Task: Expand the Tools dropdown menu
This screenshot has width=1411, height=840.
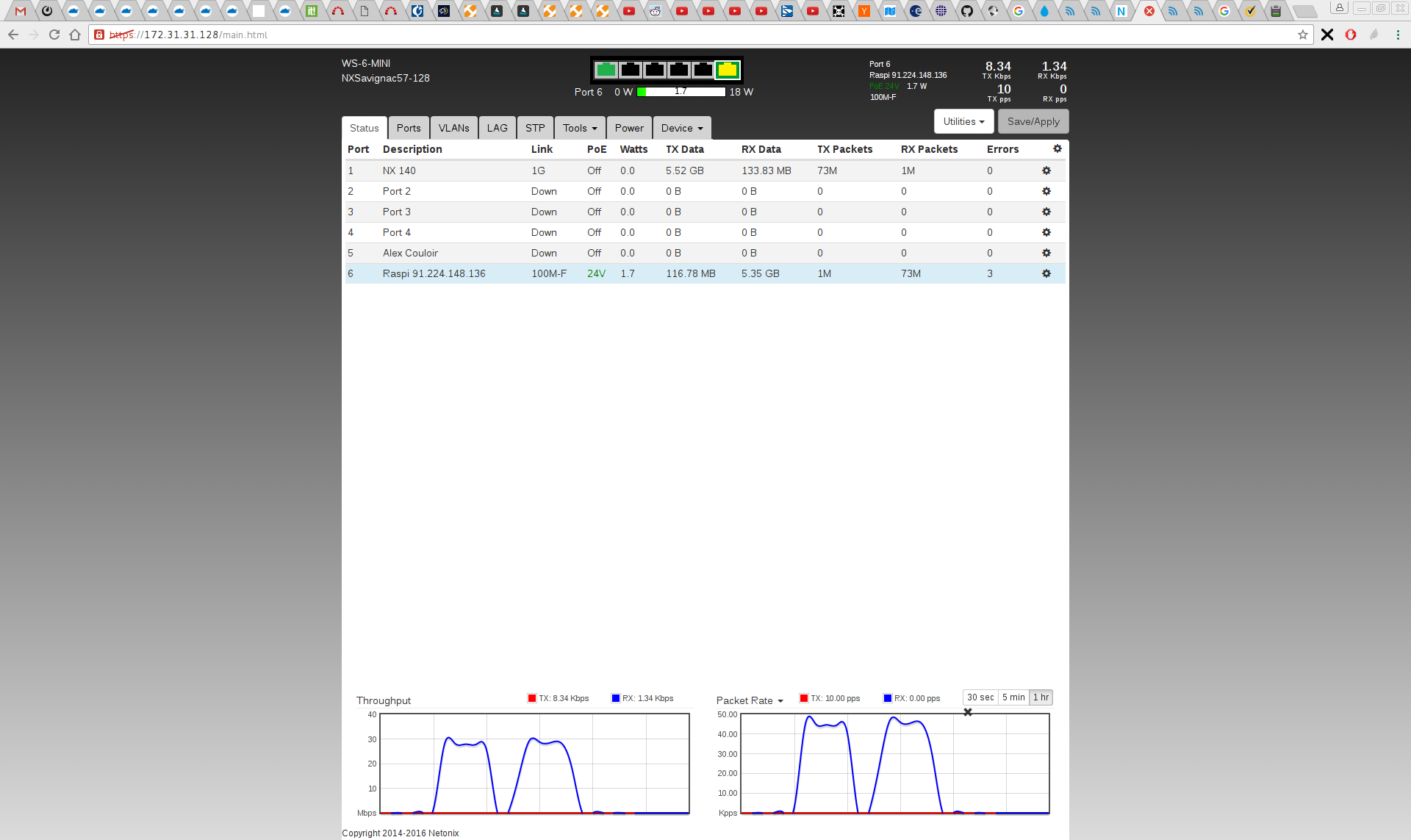Action: point(580,128)
